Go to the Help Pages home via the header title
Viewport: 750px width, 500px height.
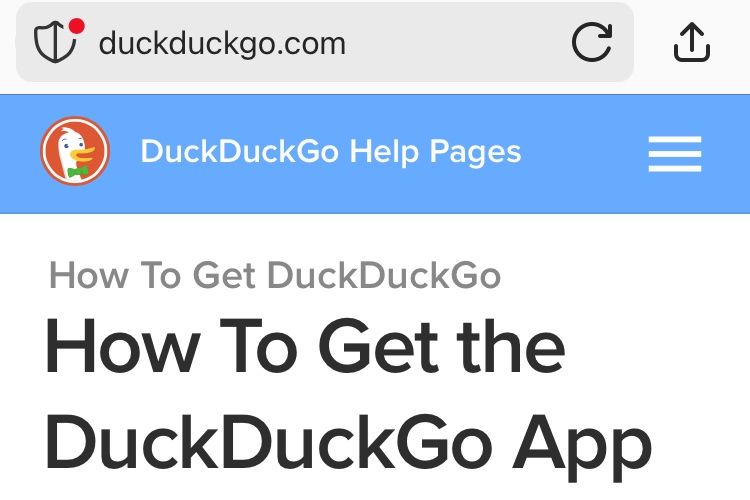[x=331, y=152]
